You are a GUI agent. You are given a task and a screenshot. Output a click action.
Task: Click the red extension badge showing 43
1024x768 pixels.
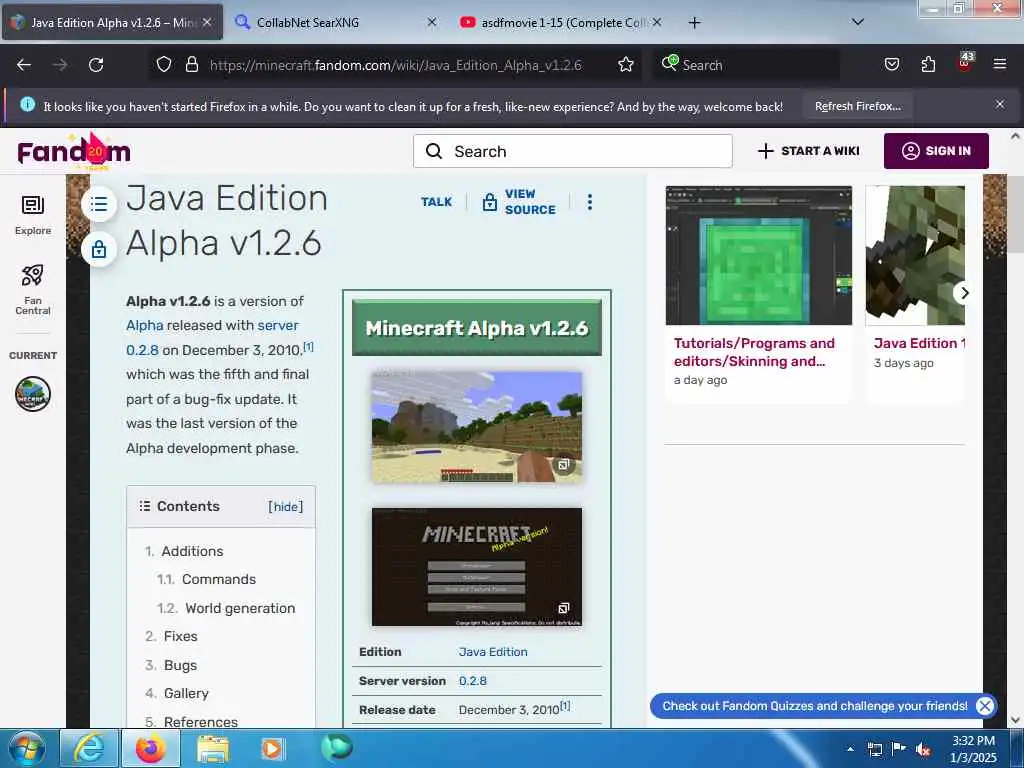coord(965,62)
